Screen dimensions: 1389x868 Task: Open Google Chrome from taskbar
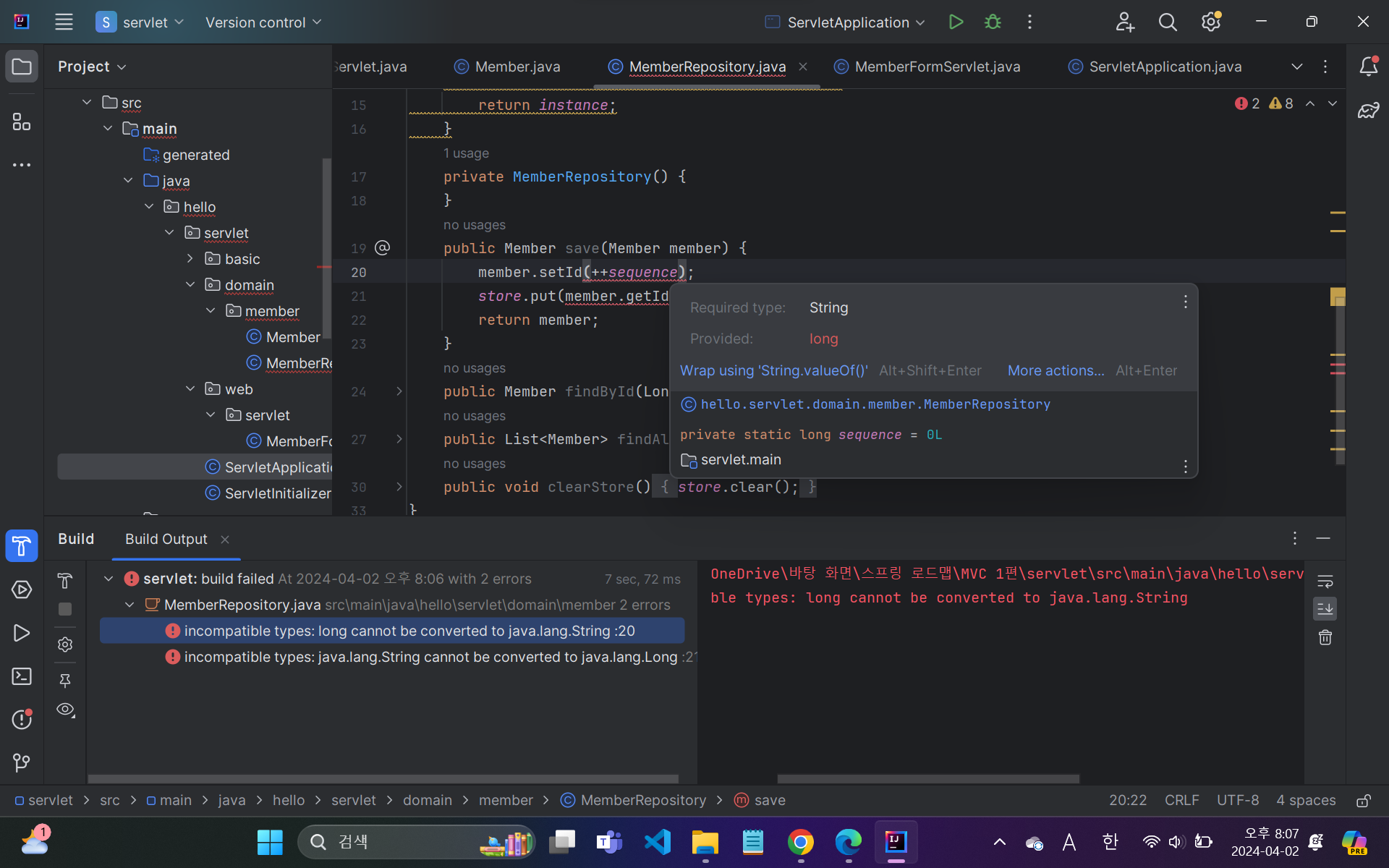point(801,842)
